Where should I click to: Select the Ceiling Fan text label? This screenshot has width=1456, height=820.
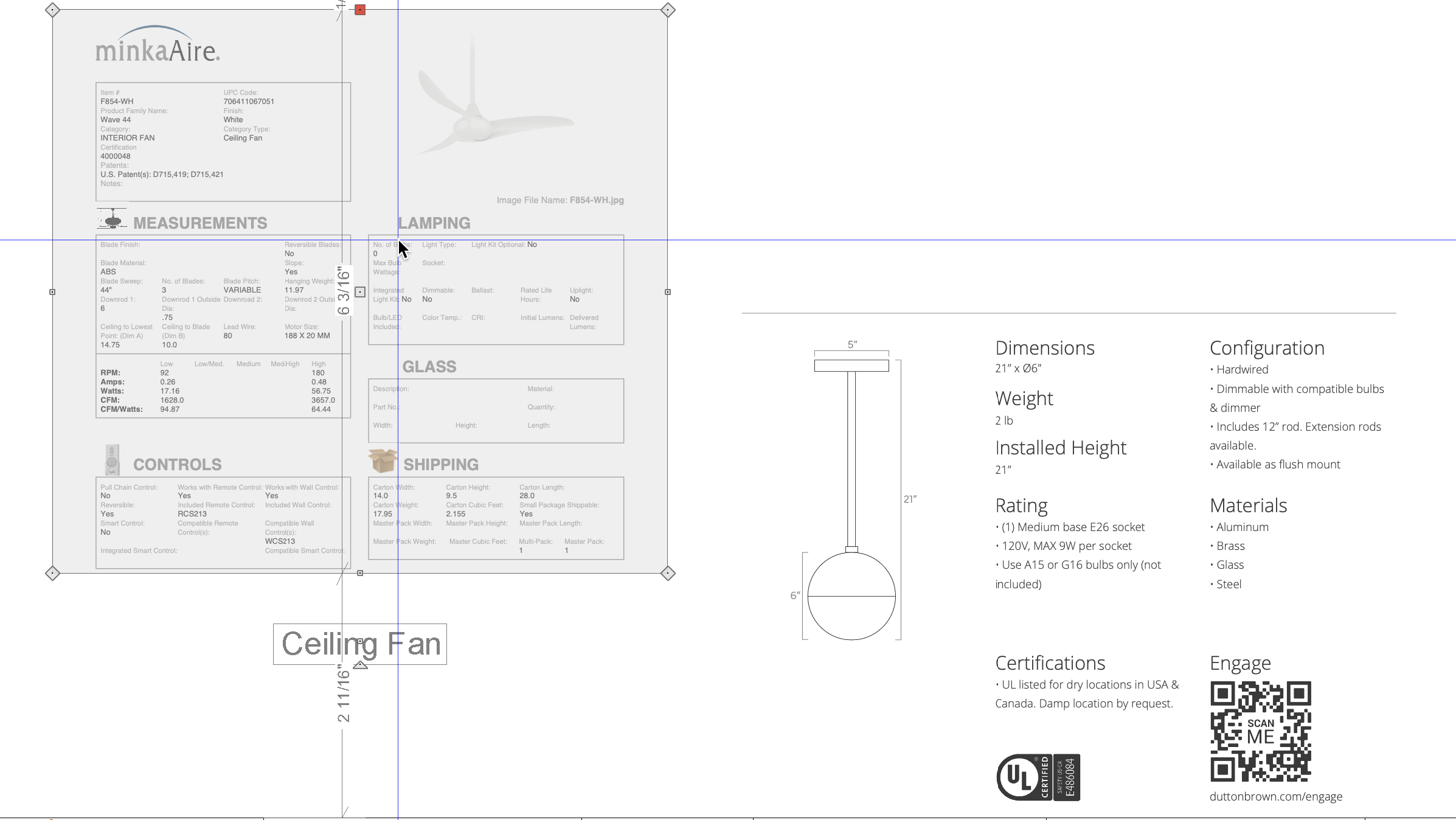[361, 643]
